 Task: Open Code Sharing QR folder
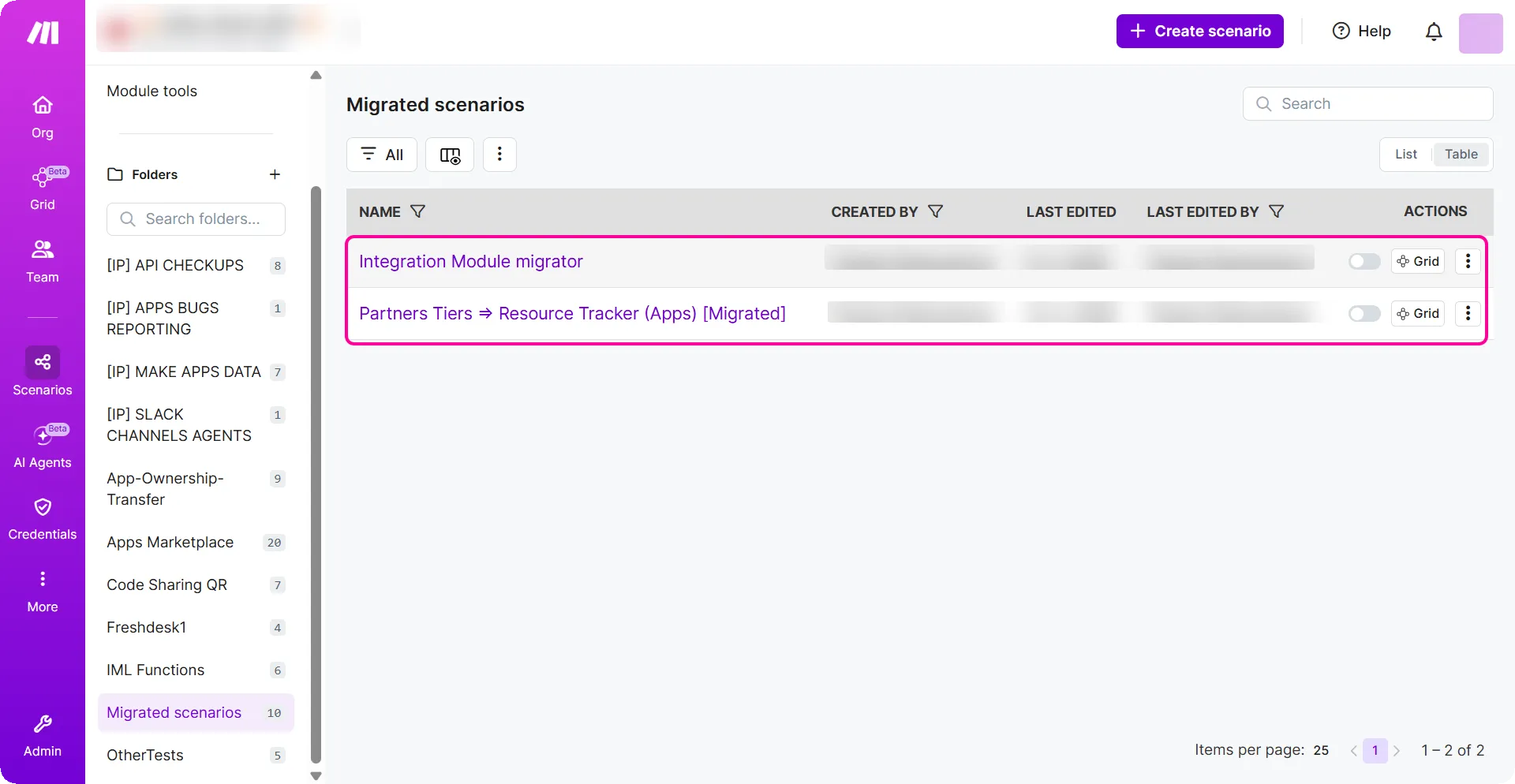[x=196, y=584]
